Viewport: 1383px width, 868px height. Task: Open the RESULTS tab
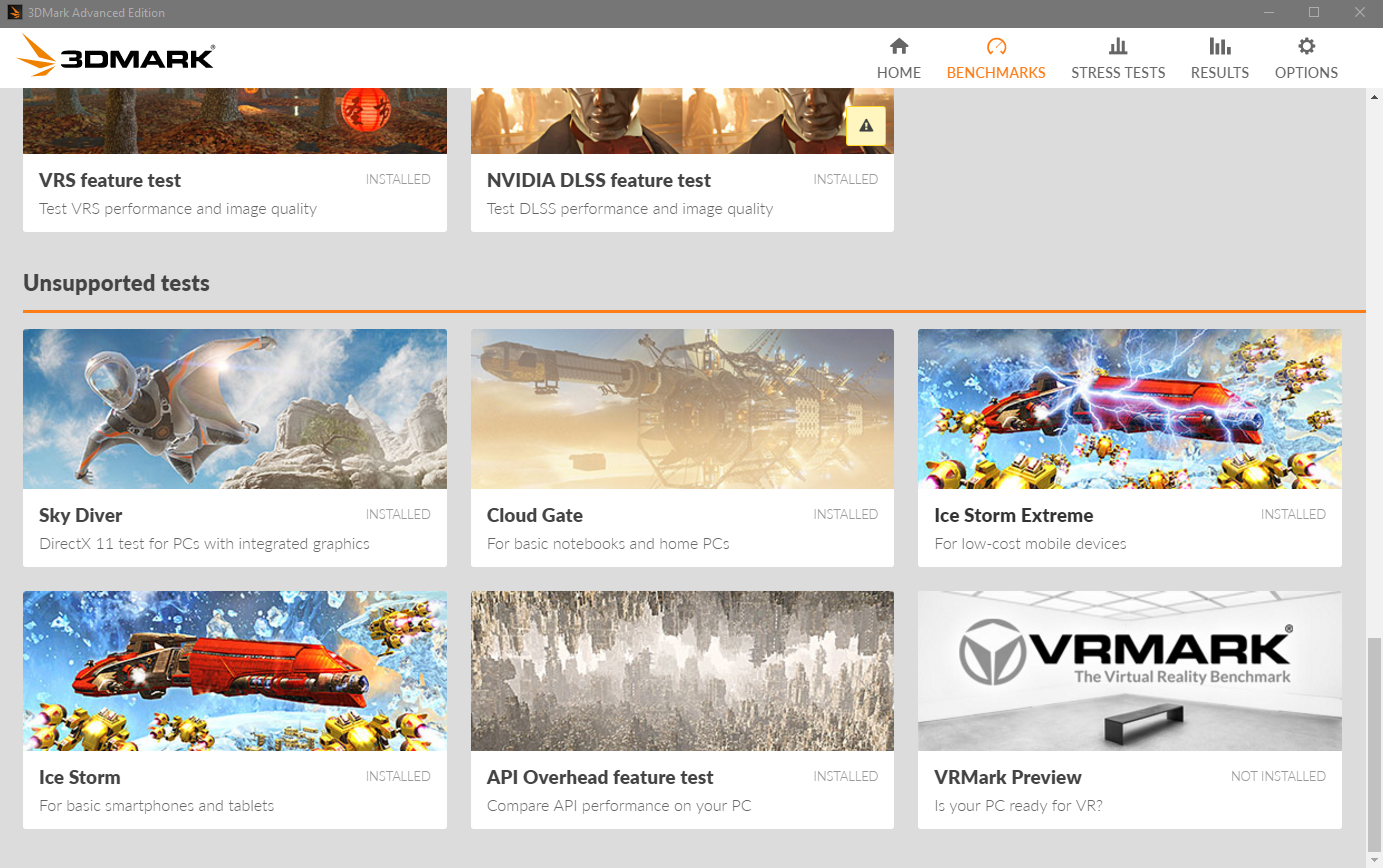(x=1219, y=58)
